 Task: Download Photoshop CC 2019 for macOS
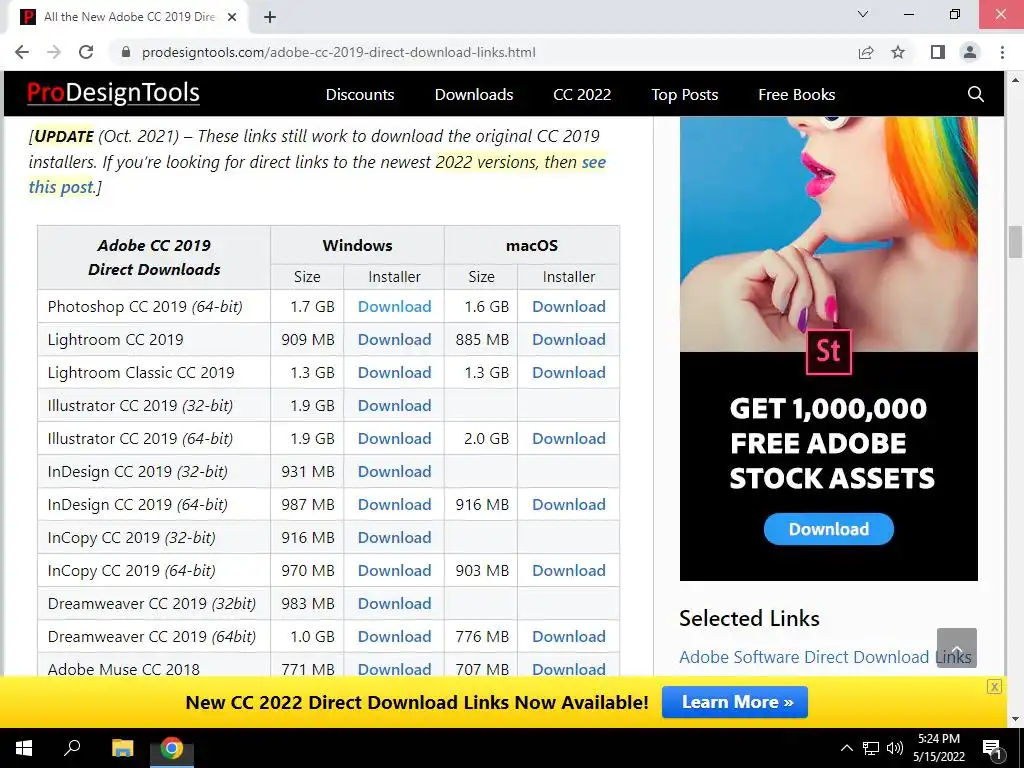(569, 306)
